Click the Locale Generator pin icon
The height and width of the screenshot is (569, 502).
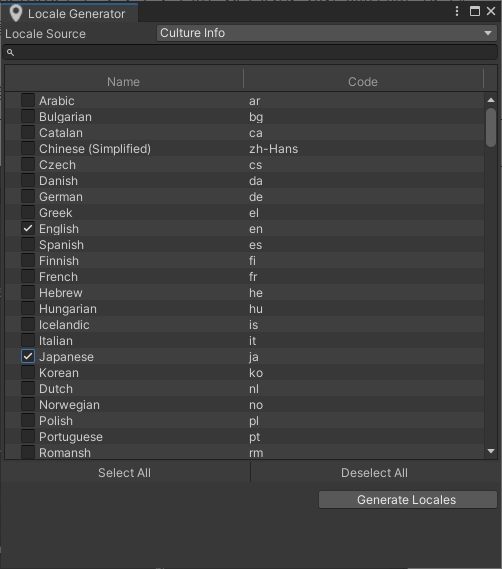pyautogui.click(x=16, y=13)
